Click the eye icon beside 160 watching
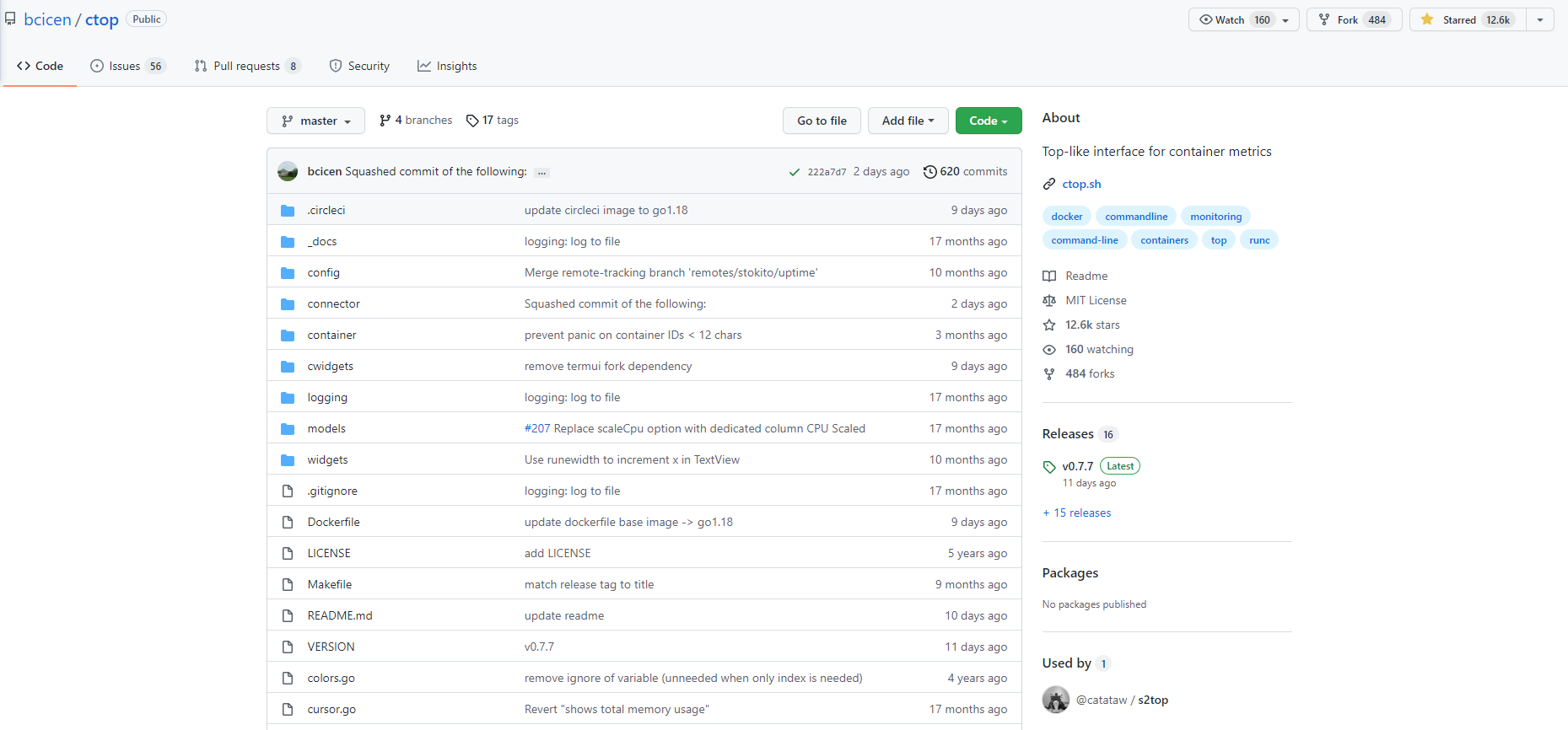 click(1049, 350)
